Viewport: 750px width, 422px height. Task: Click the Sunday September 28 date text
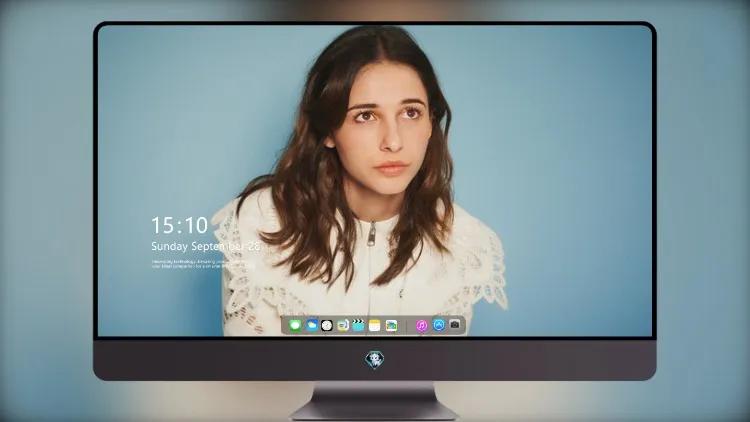(206, 246)
